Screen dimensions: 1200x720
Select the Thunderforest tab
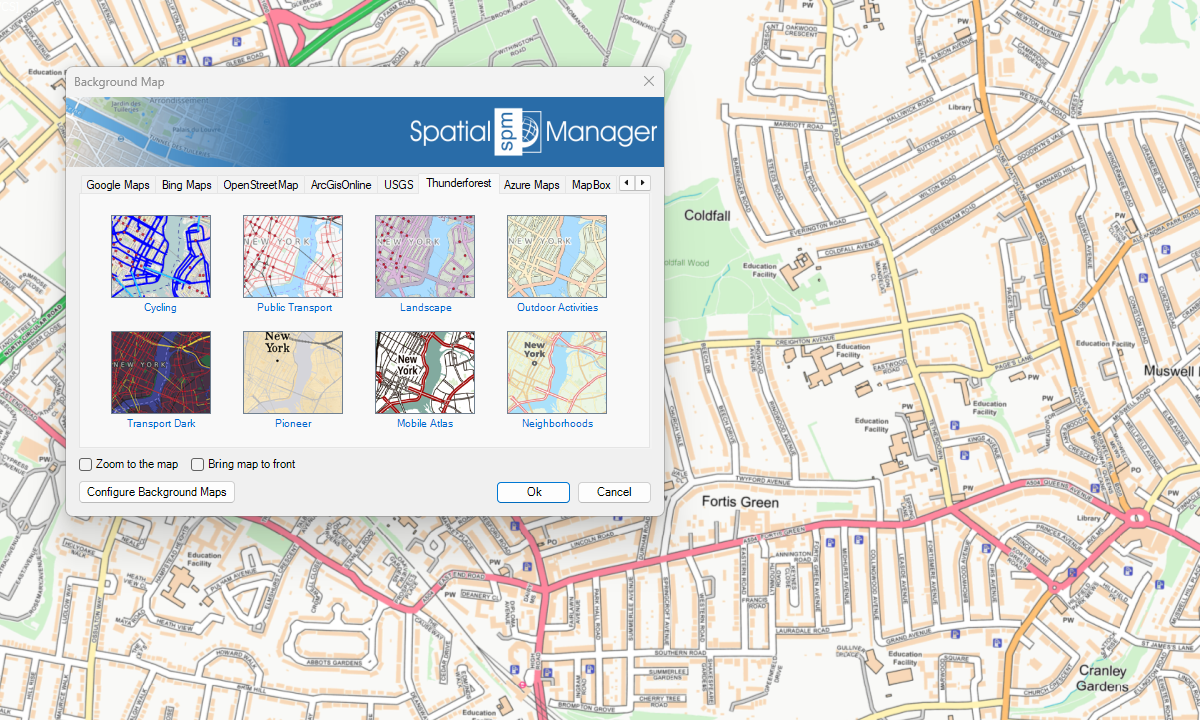(458, 183)
